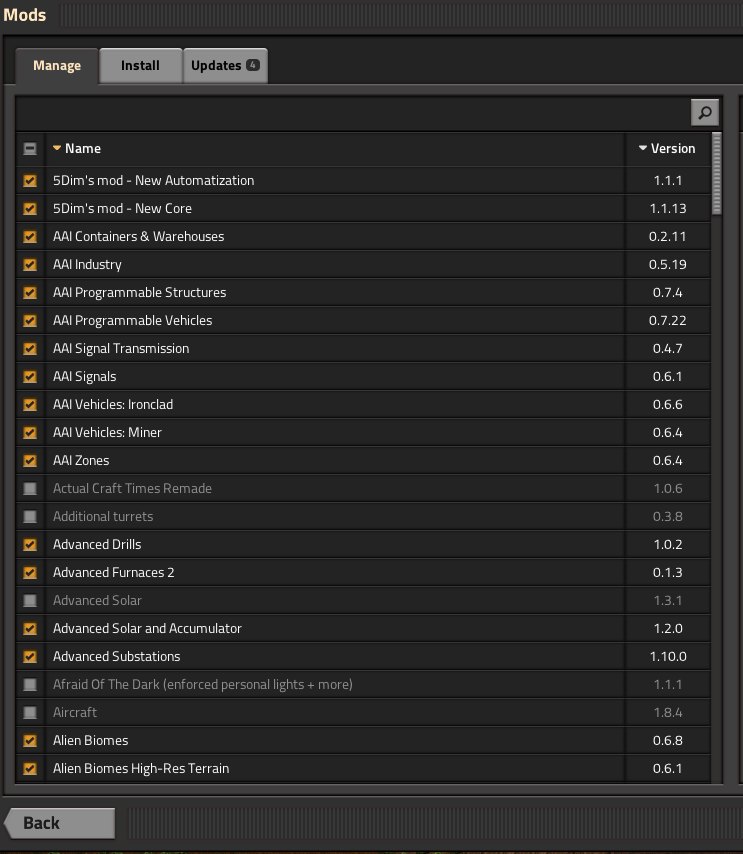This screenshot has width=743, height=854.
Task: Select Alien Biomes High-Res Terrain name
Action: tap(141, 768)
